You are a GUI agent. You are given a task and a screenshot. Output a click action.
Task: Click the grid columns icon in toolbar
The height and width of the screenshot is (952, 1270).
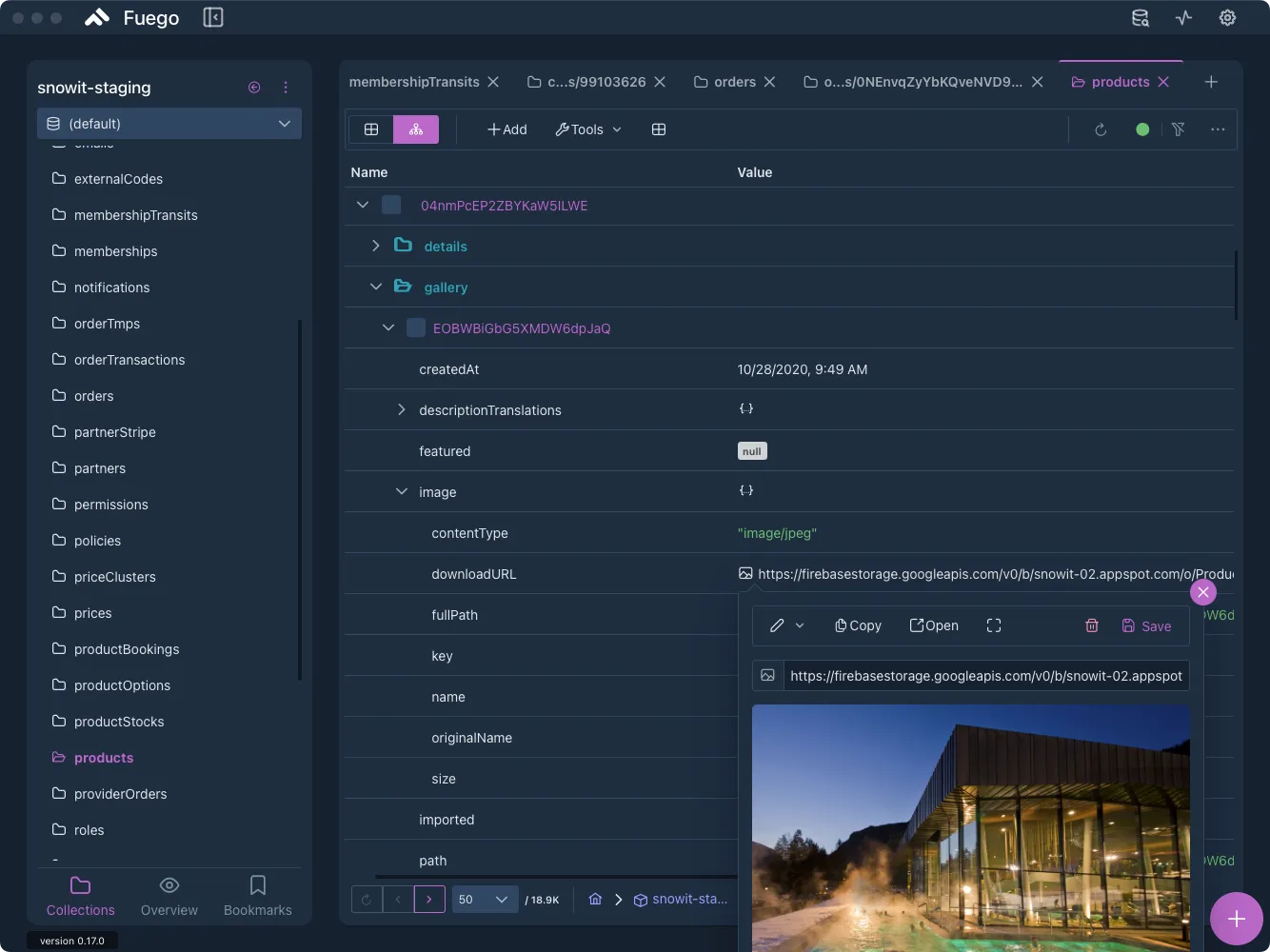click(x=659, y=129)
